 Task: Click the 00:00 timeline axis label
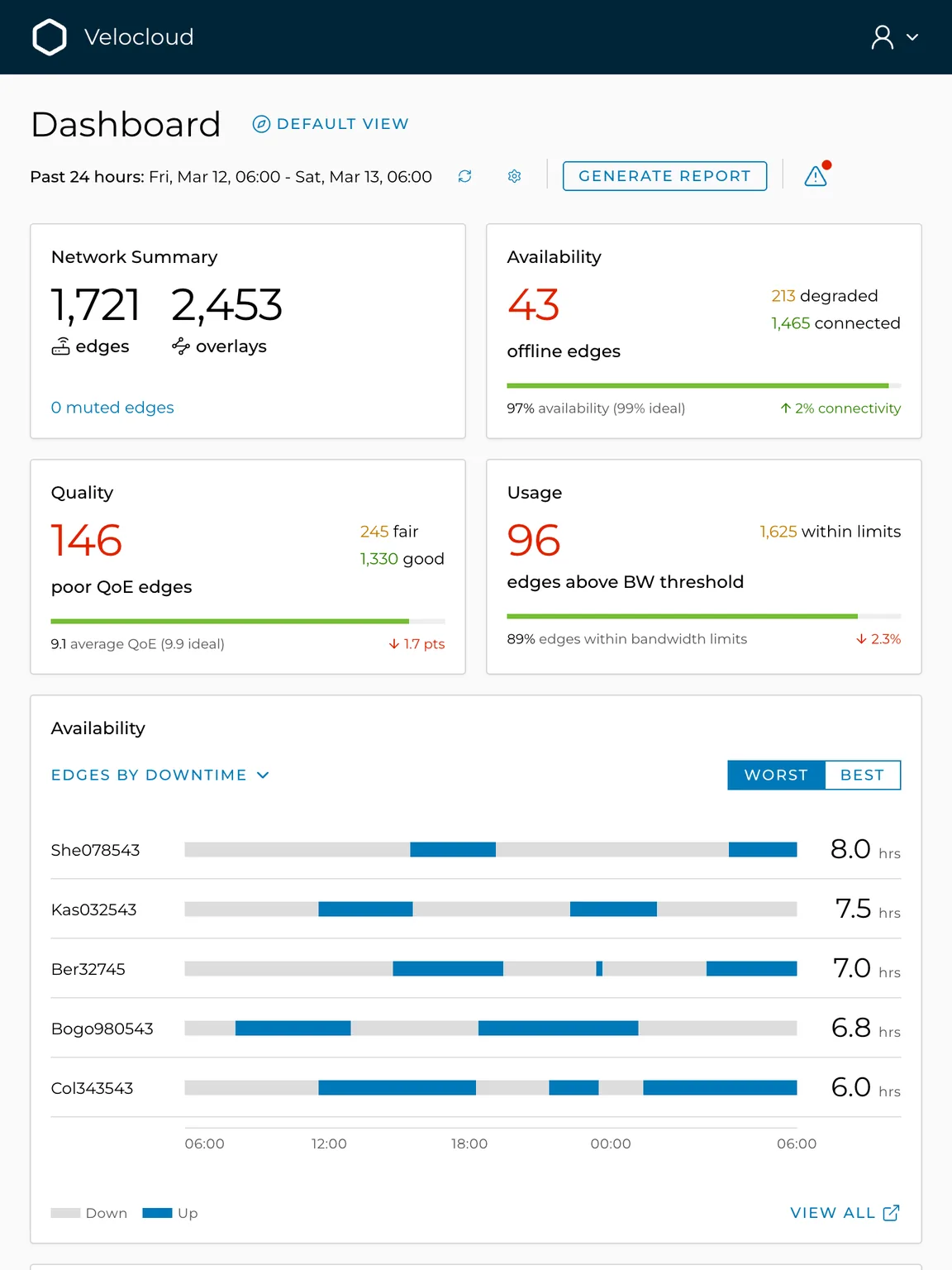[611, 1143]
